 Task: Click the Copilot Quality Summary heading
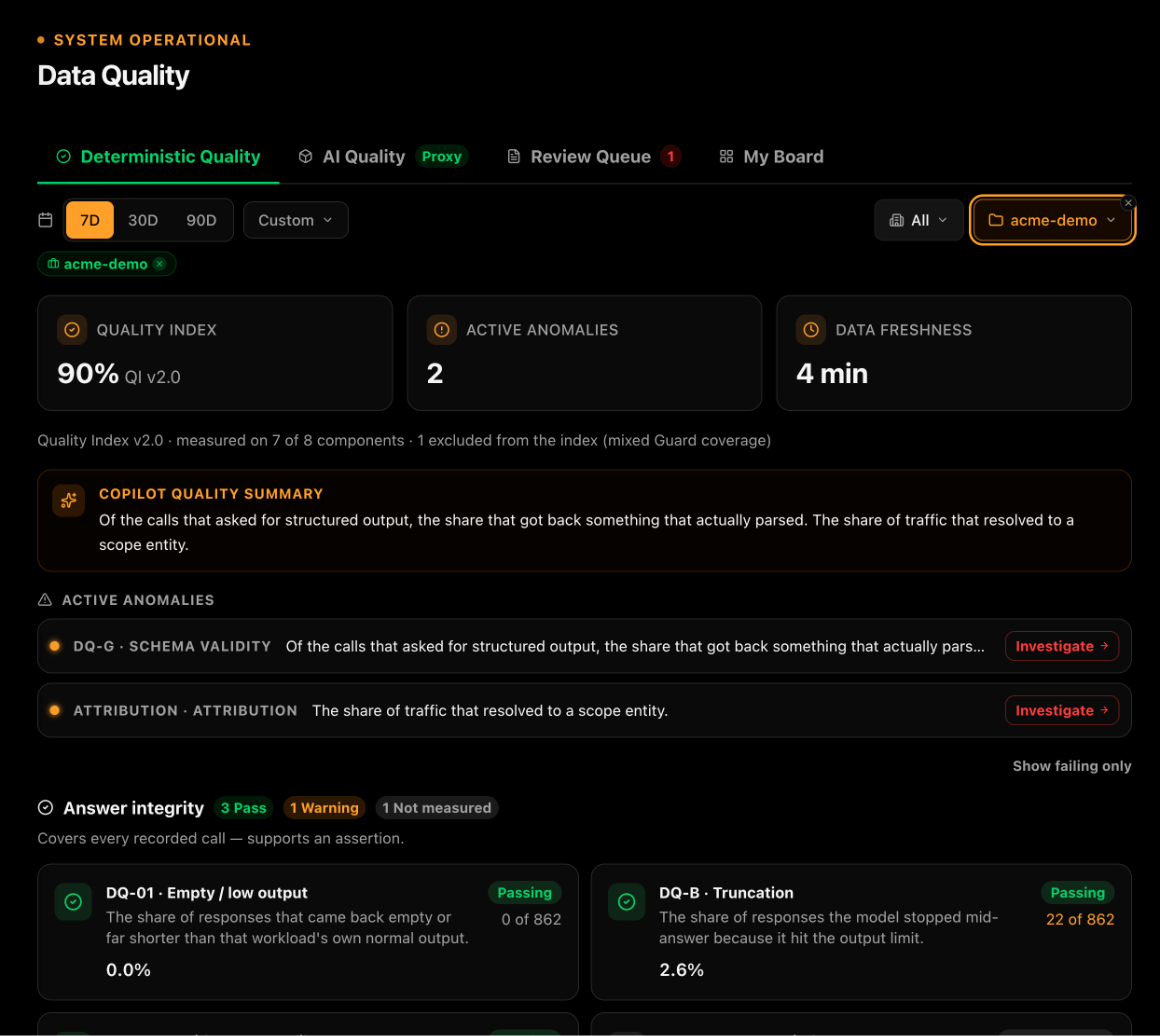click(x=211, y=494)
